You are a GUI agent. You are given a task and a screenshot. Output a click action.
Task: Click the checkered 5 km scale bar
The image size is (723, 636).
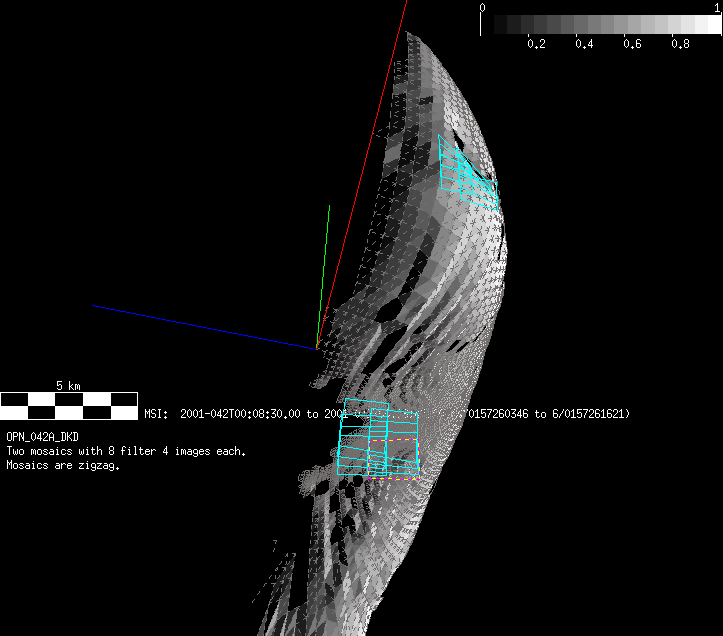tap(69, 405)
